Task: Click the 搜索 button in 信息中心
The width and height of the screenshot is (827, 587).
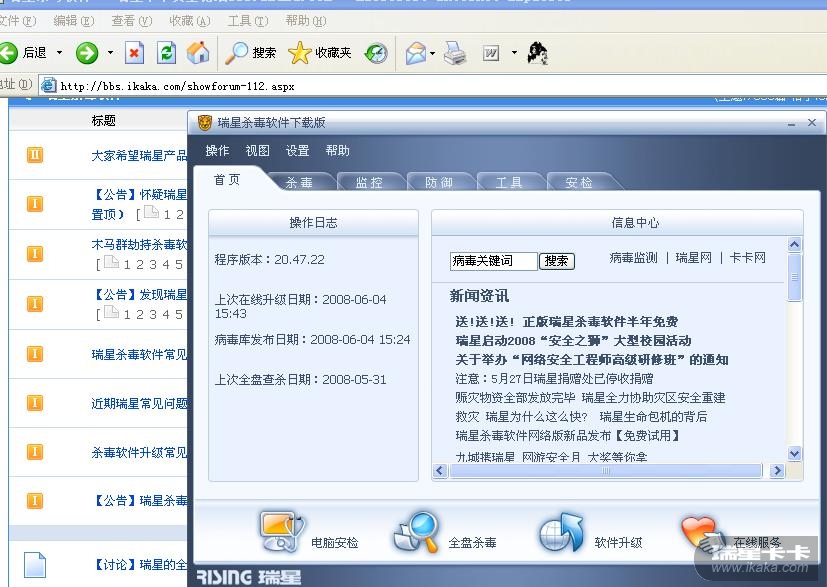Action: point(556,261)
